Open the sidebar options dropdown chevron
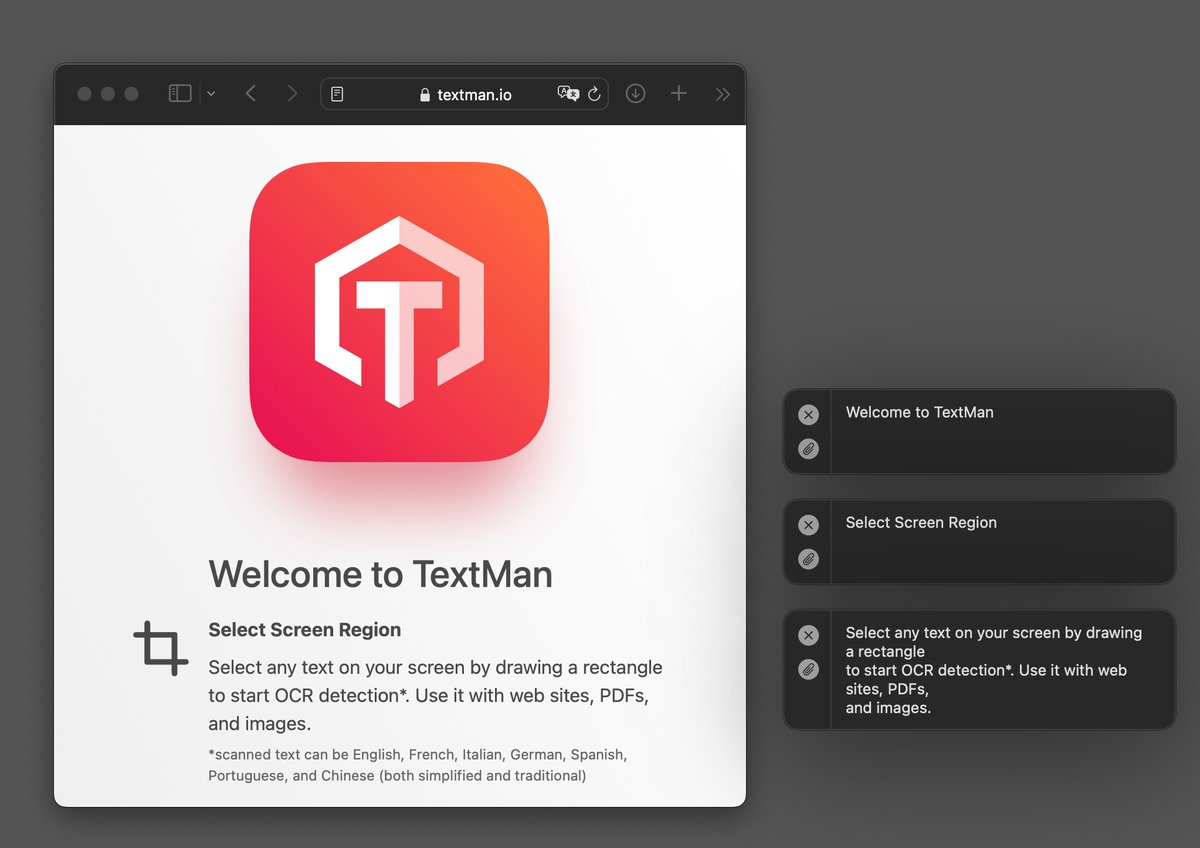The width and height of the screenshot is (1200, 848). 211,93
